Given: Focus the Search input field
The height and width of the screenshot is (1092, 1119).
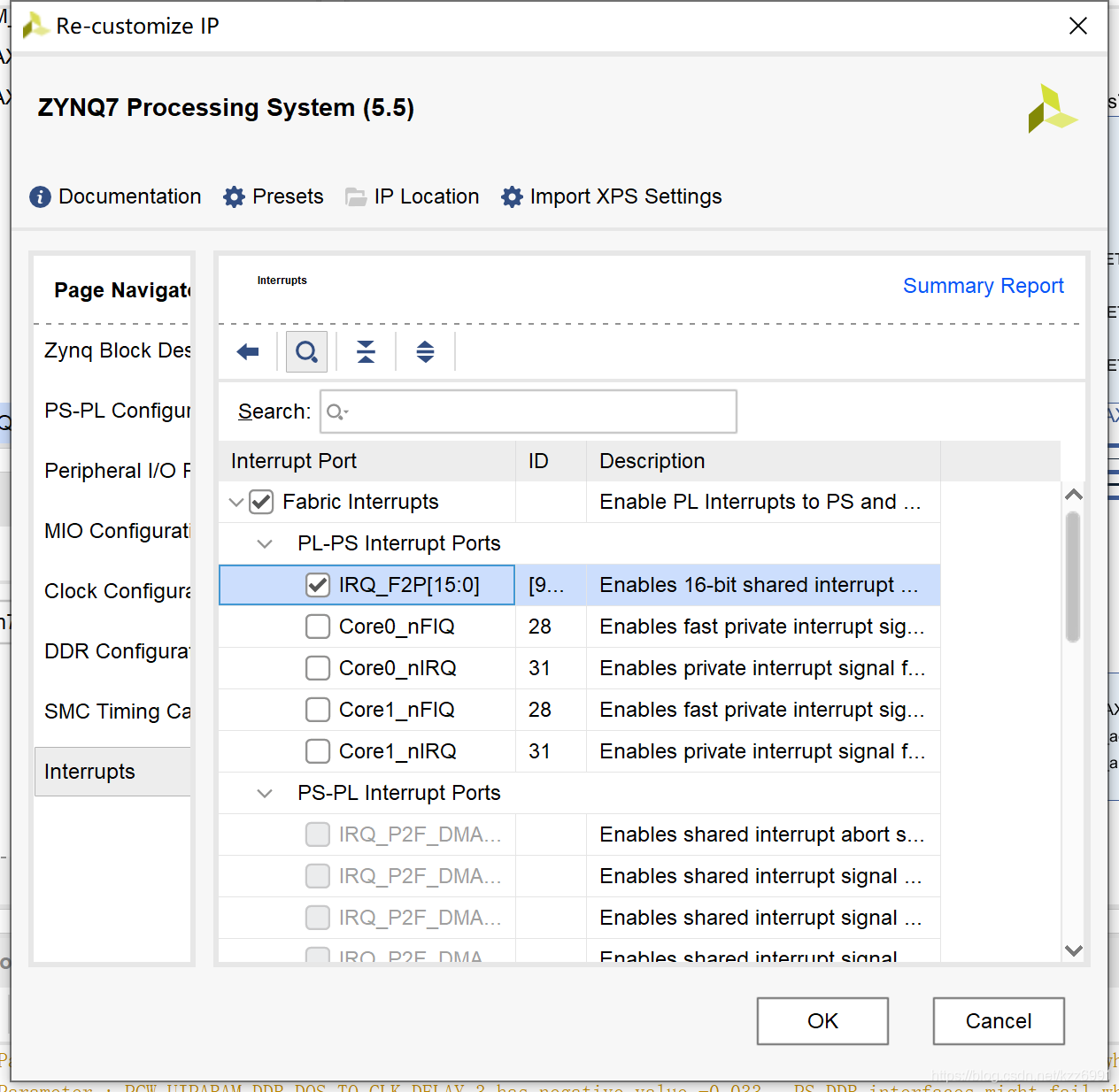Looking at the screenshot, I should pos(529,411).
